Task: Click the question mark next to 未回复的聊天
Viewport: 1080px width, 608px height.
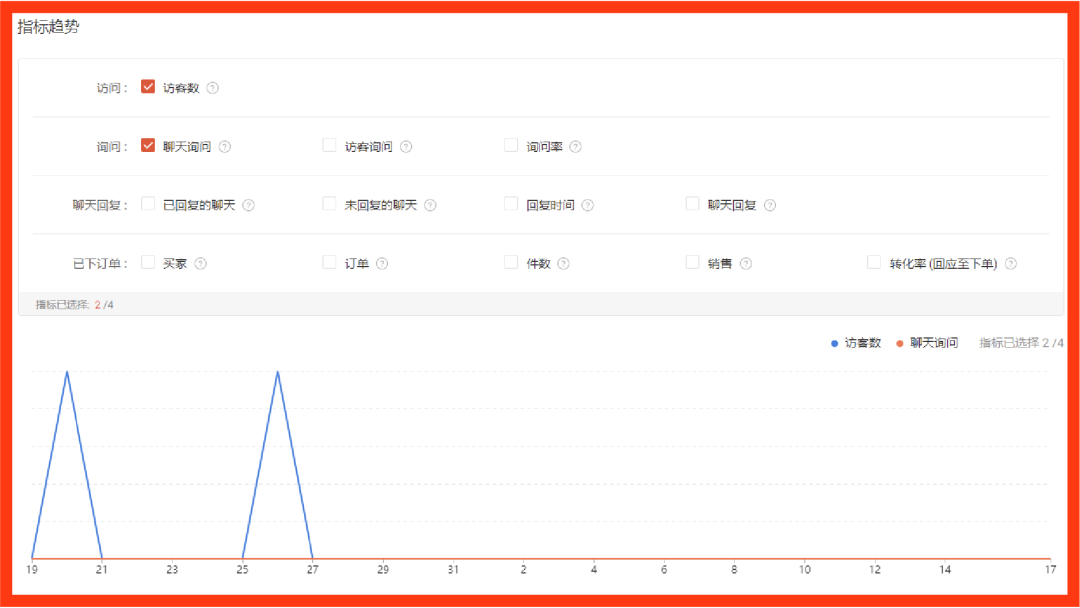Action: [x=430, y=204]
